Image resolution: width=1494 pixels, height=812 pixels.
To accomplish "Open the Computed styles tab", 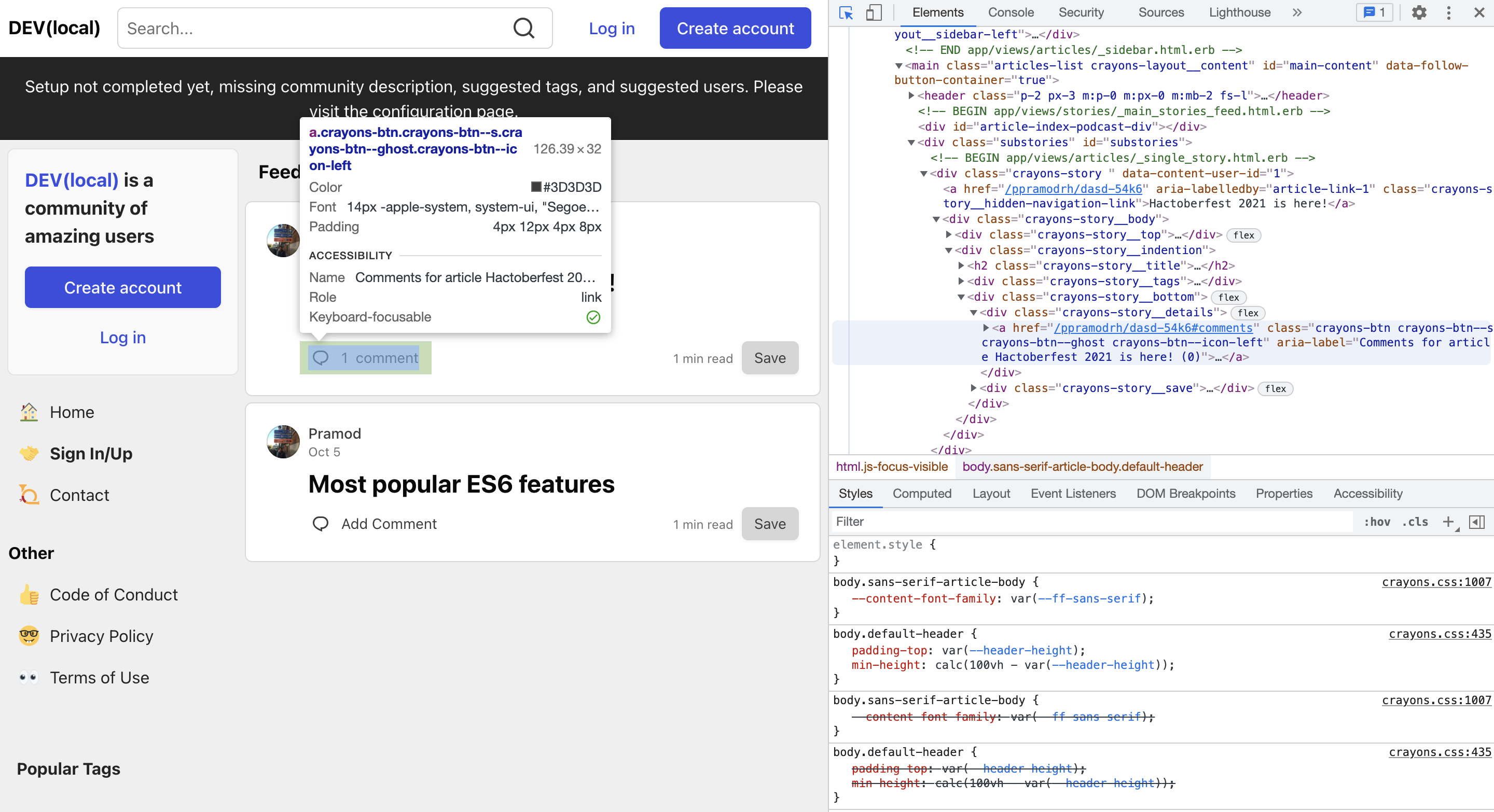I will click(x=922, y=493).
